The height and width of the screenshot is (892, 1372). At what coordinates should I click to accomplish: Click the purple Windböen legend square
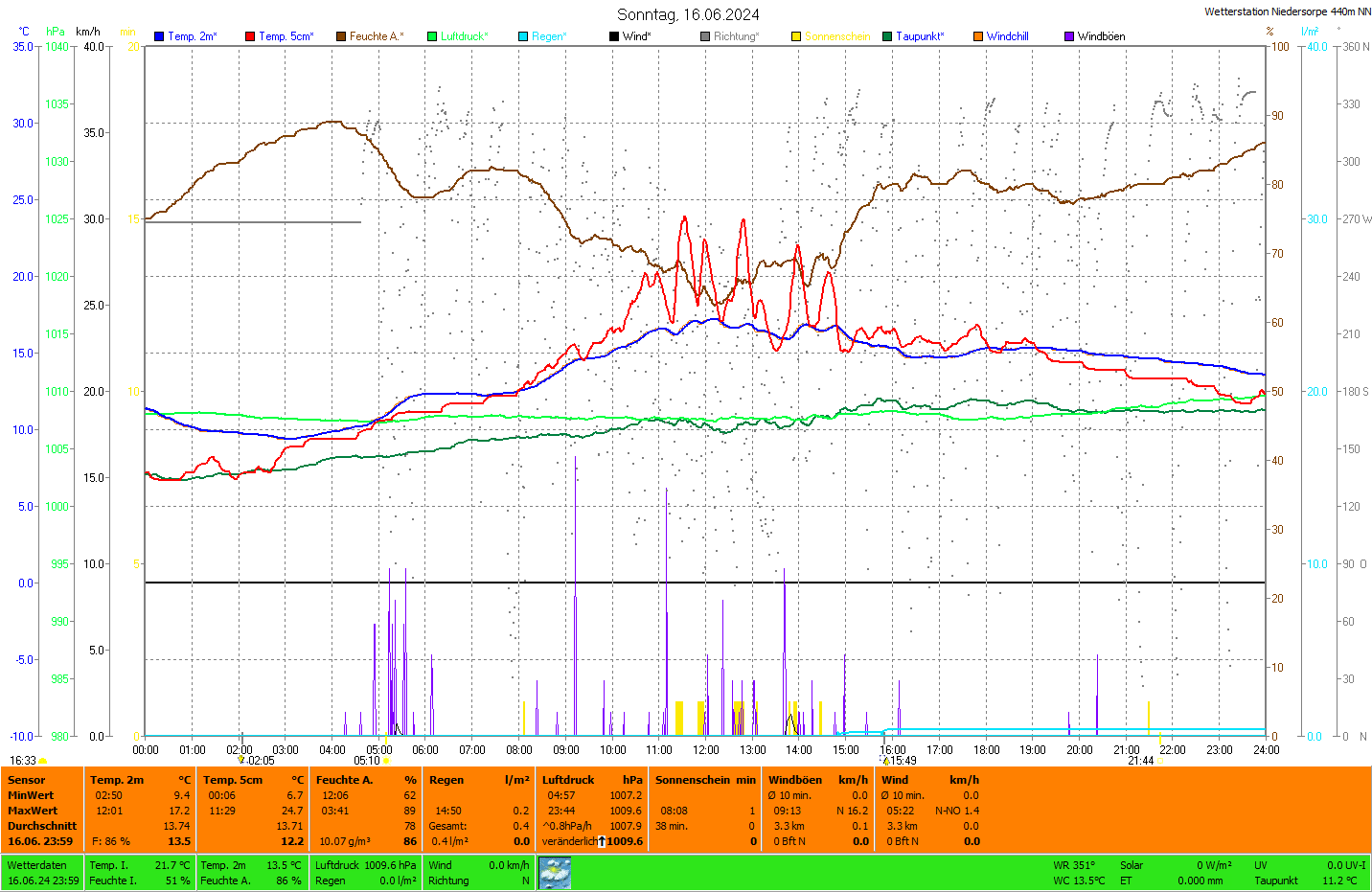(x=1069, y=36)
